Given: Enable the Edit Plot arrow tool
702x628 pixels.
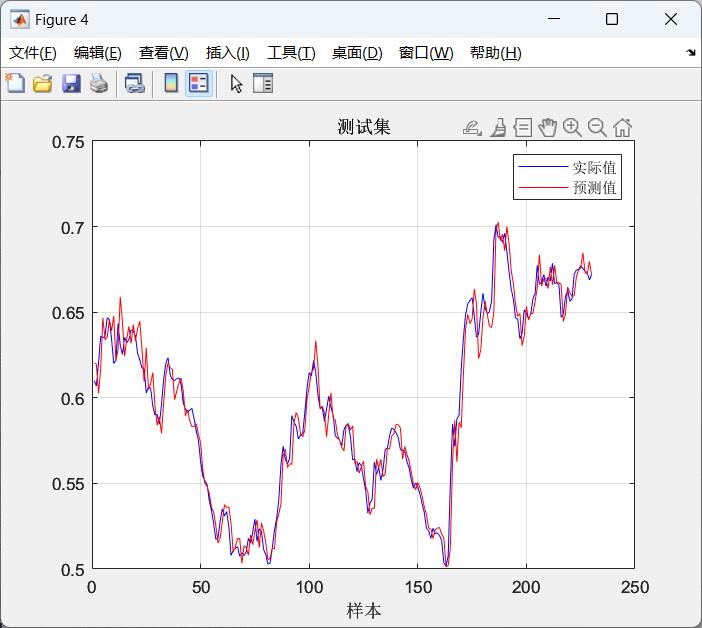Looking at the screenshot, I should tap(236, 84).
